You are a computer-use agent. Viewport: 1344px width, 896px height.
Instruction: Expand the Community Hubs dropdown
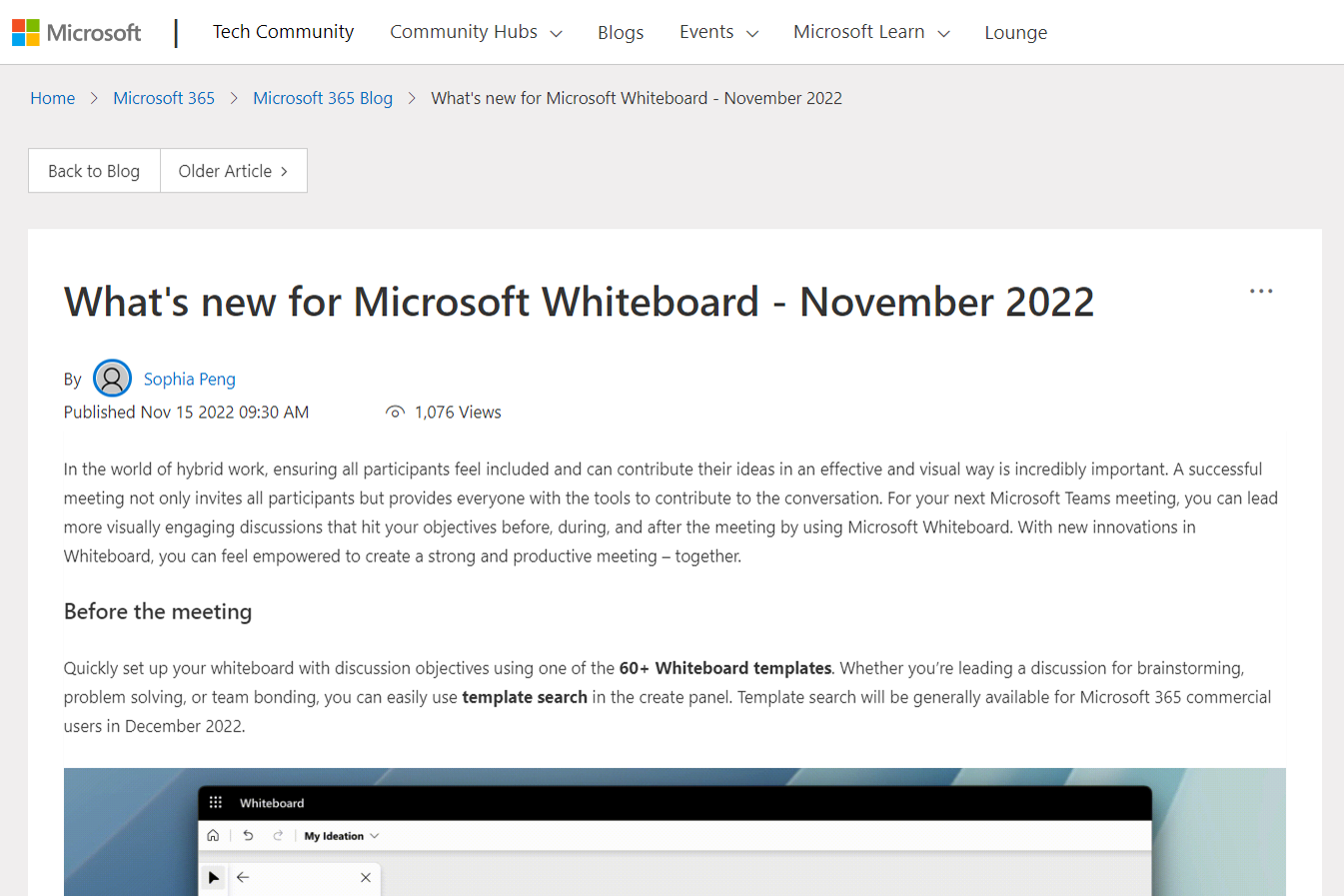pos(476,32)
